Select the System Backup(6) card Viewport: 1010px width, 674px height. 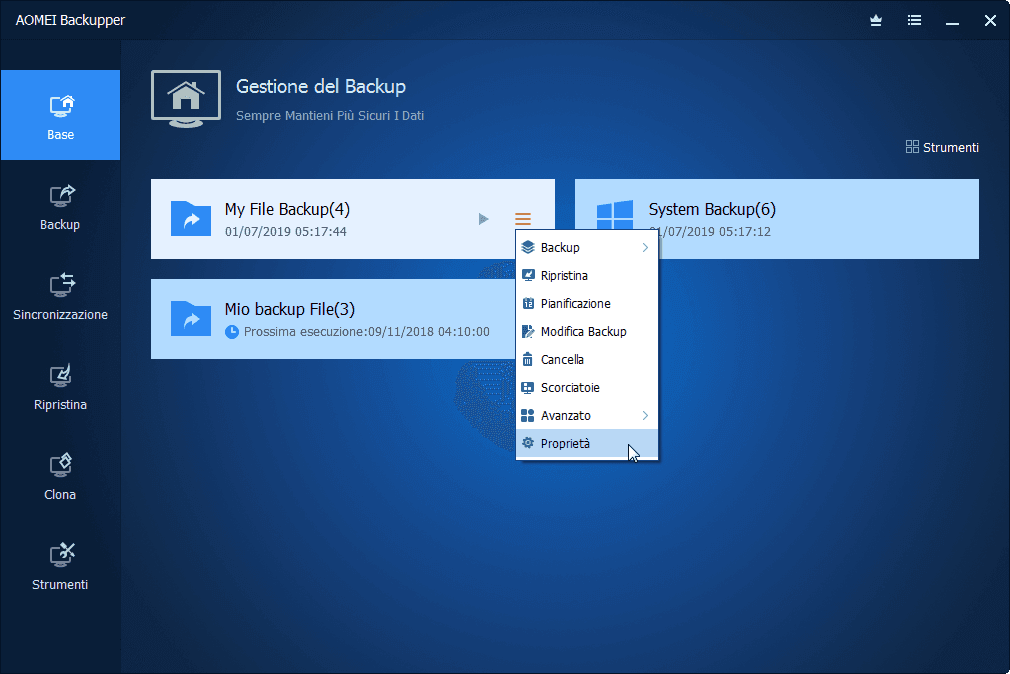pos(777,219)
